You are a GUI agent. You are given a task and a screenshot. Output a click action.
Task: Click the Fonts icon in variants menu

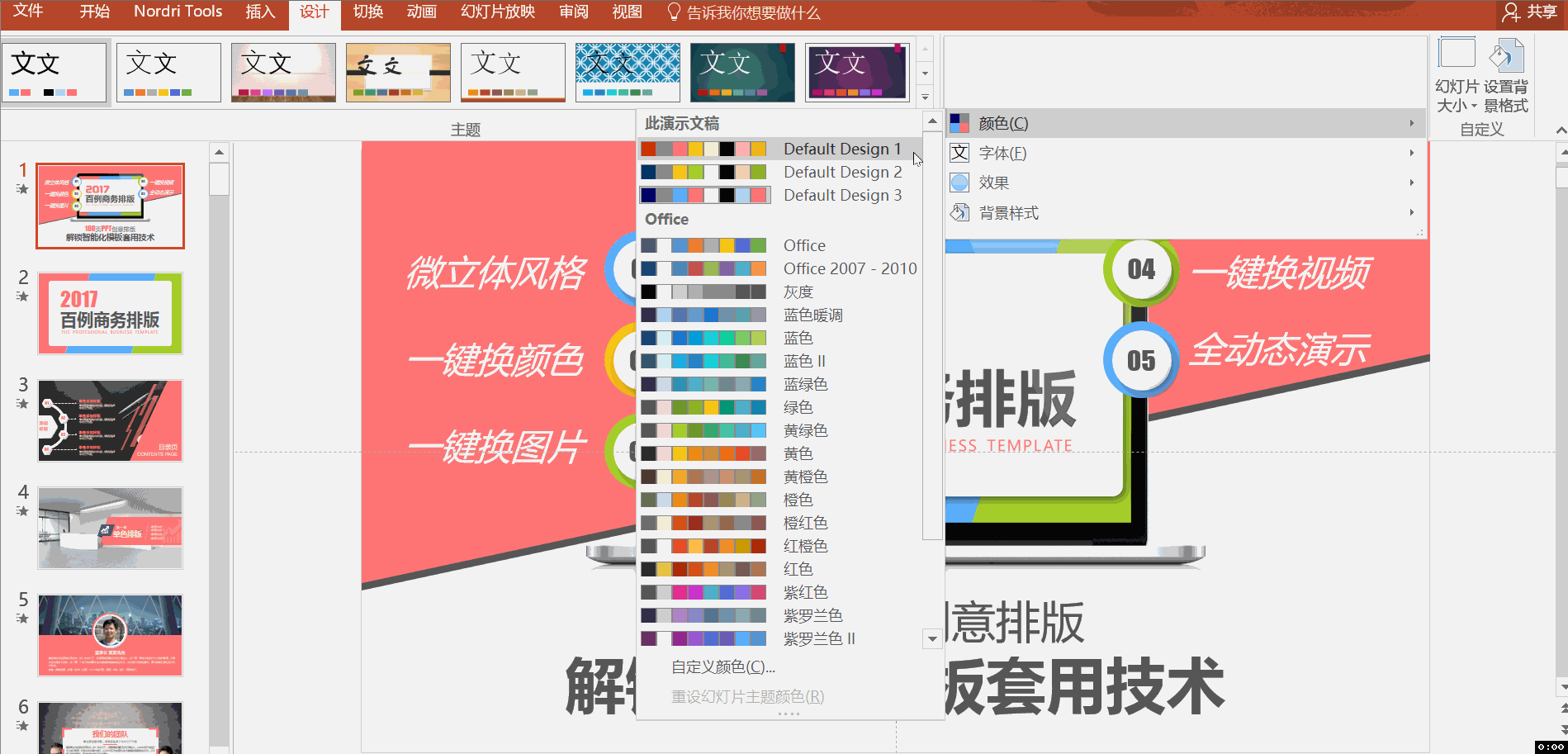point(959,154)
